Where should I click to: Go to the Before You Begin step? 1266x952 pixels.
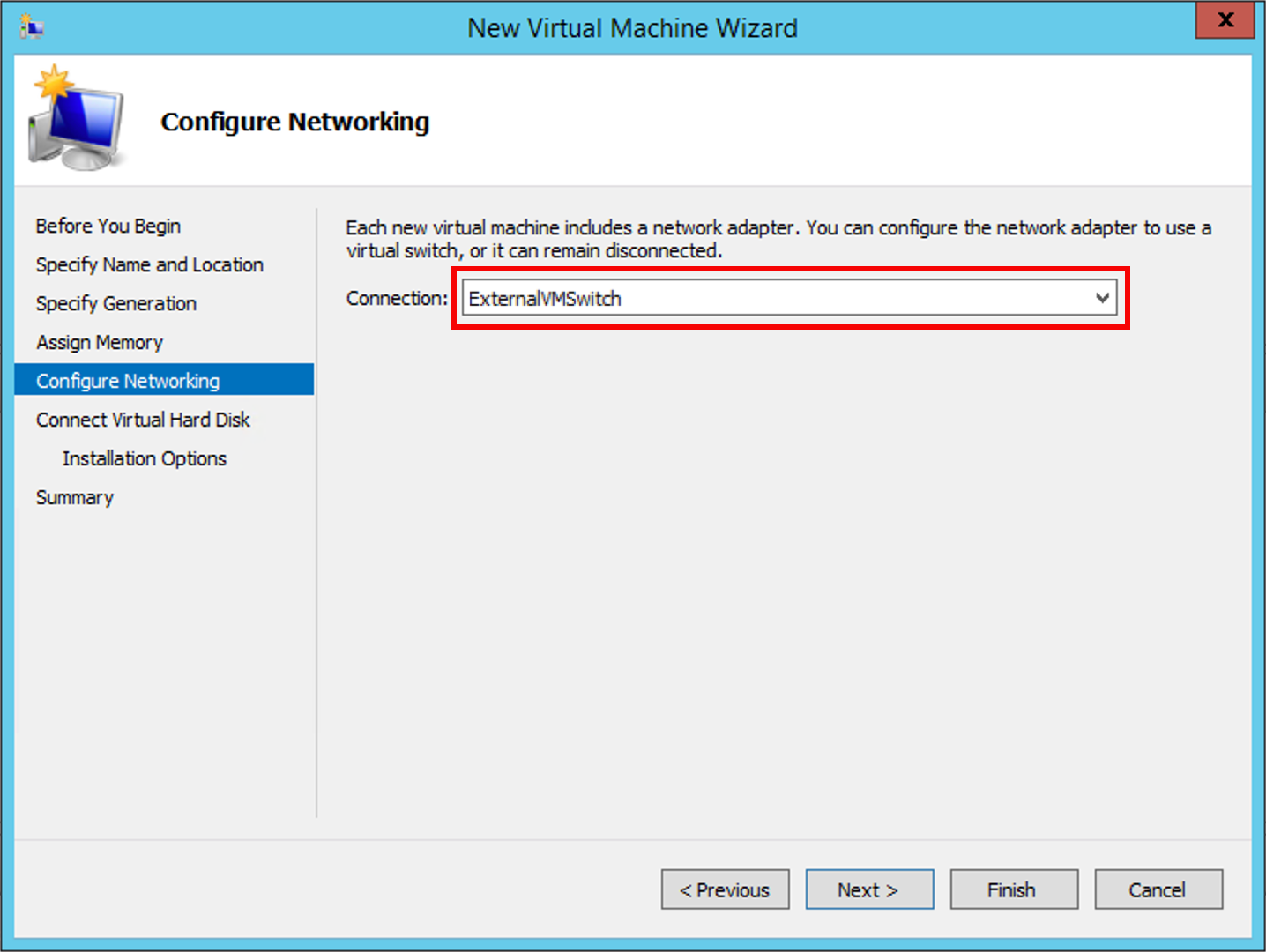(108, 226)
